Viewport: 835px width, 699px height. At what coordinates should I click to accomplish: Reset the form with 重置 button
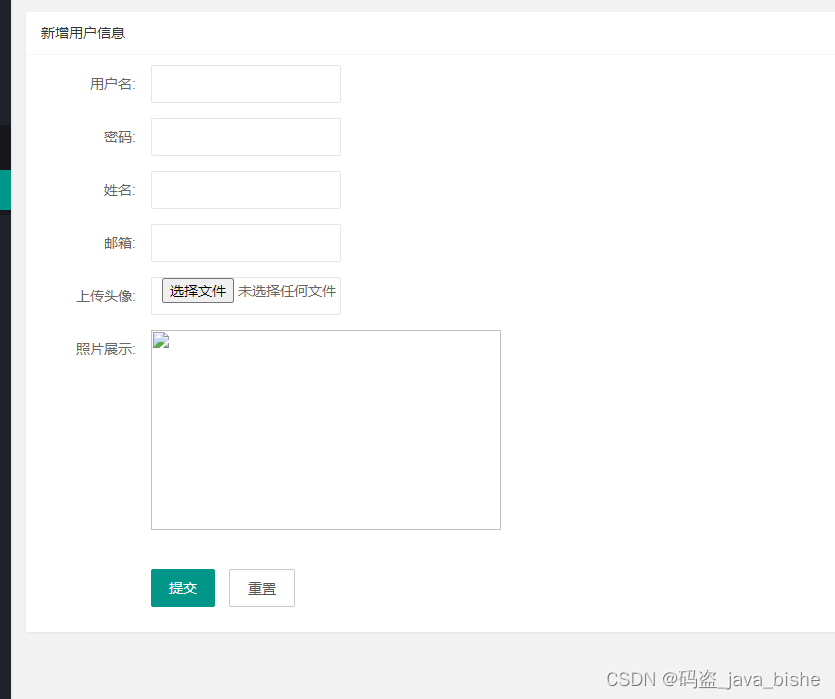261,588
